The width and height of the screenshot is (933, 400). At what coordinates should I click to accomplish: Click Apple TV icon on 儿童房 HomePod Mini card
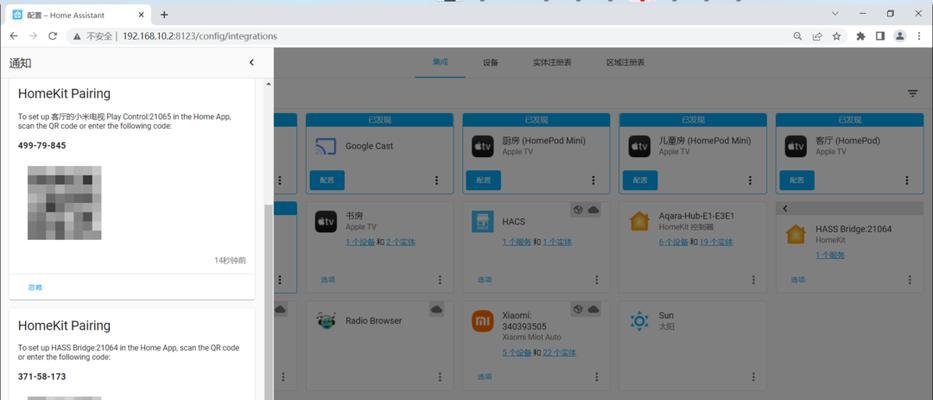(639, 146)
